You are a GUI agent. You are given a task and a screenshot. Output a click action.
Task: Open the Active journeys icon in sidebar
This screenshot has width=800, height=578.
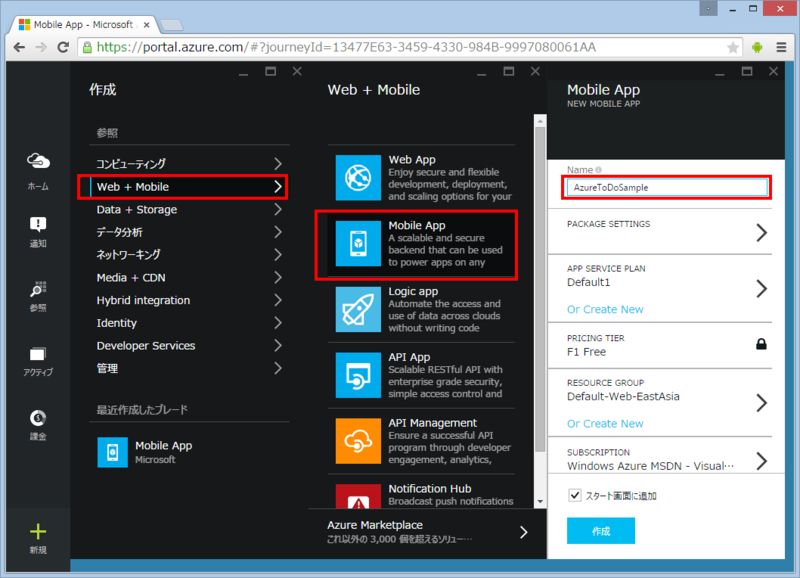click(x=38, y=354)
